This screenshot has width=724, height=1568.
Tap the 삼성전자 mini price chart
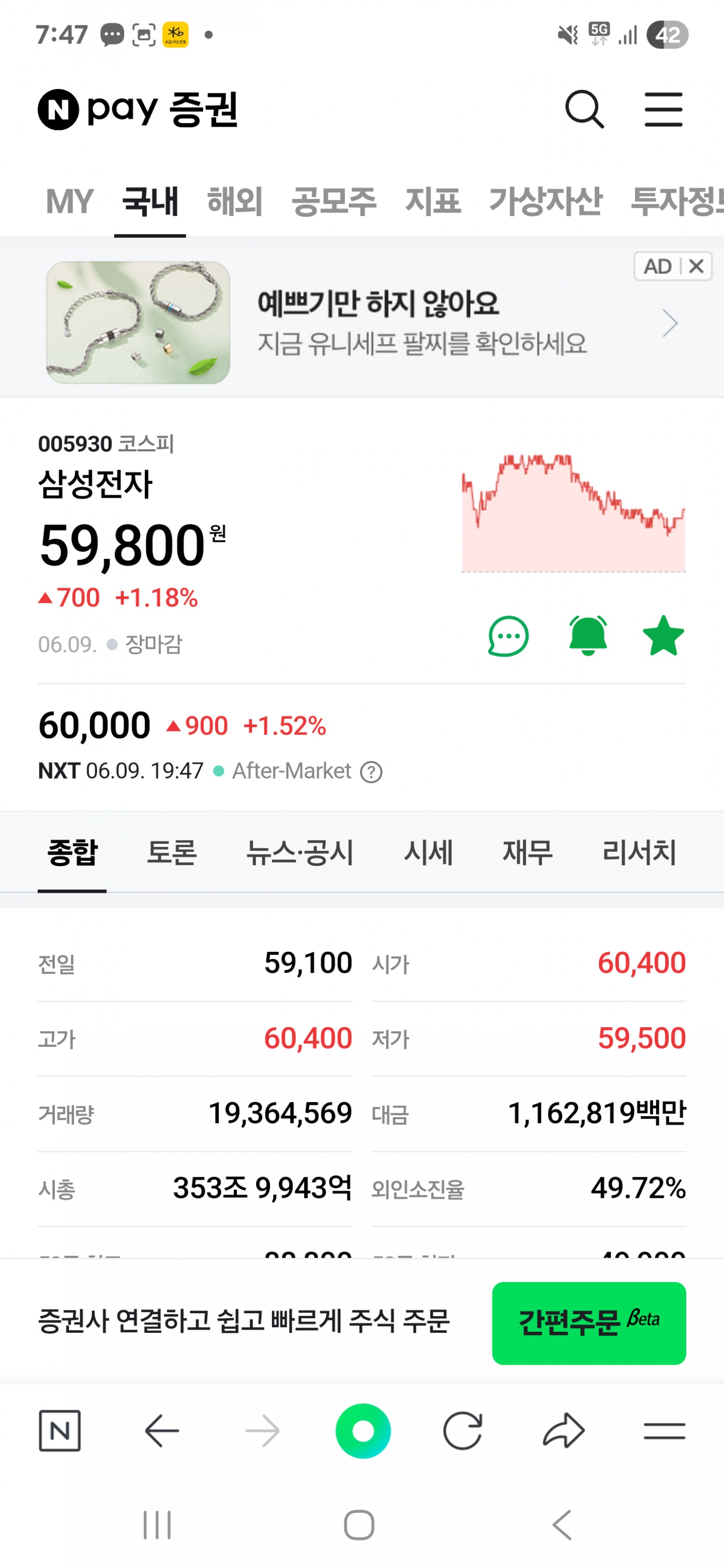573,512
